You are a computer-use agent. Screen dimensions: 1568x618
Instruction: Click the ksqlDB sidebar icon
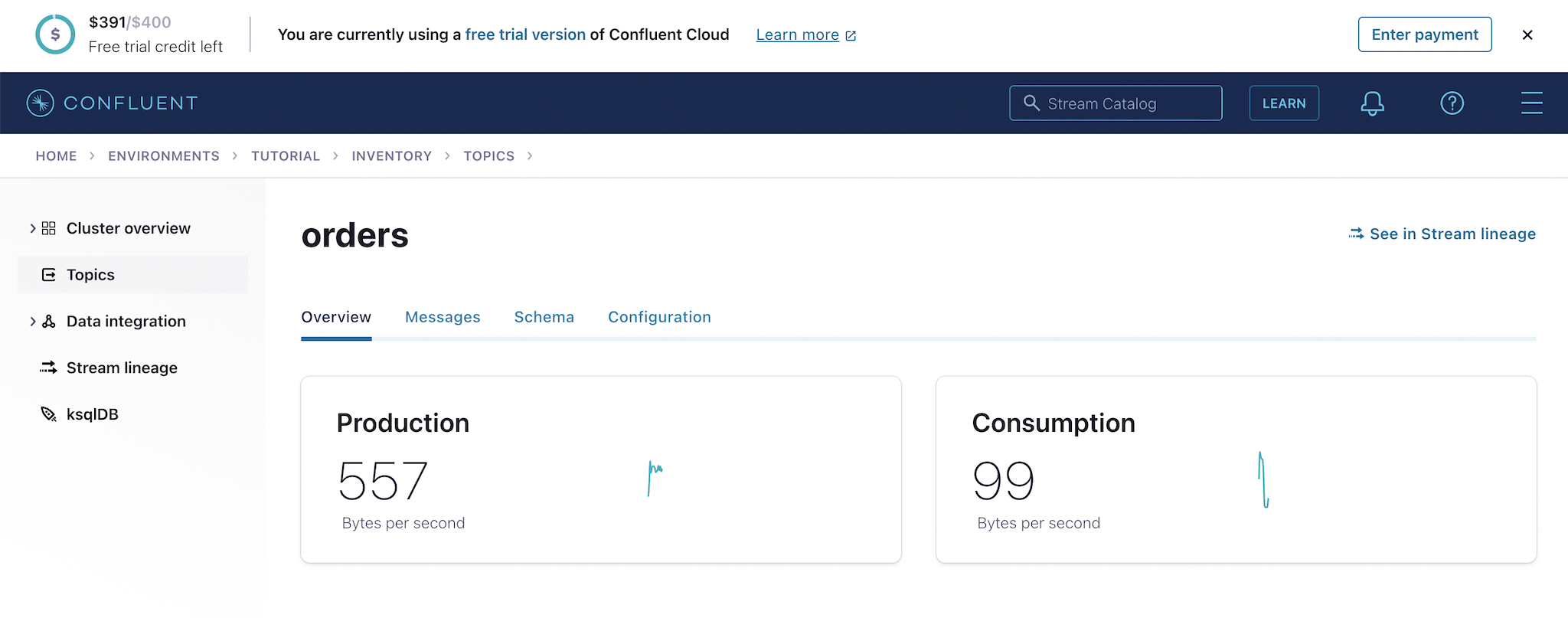pyautogui.click(x=48, y=414)
